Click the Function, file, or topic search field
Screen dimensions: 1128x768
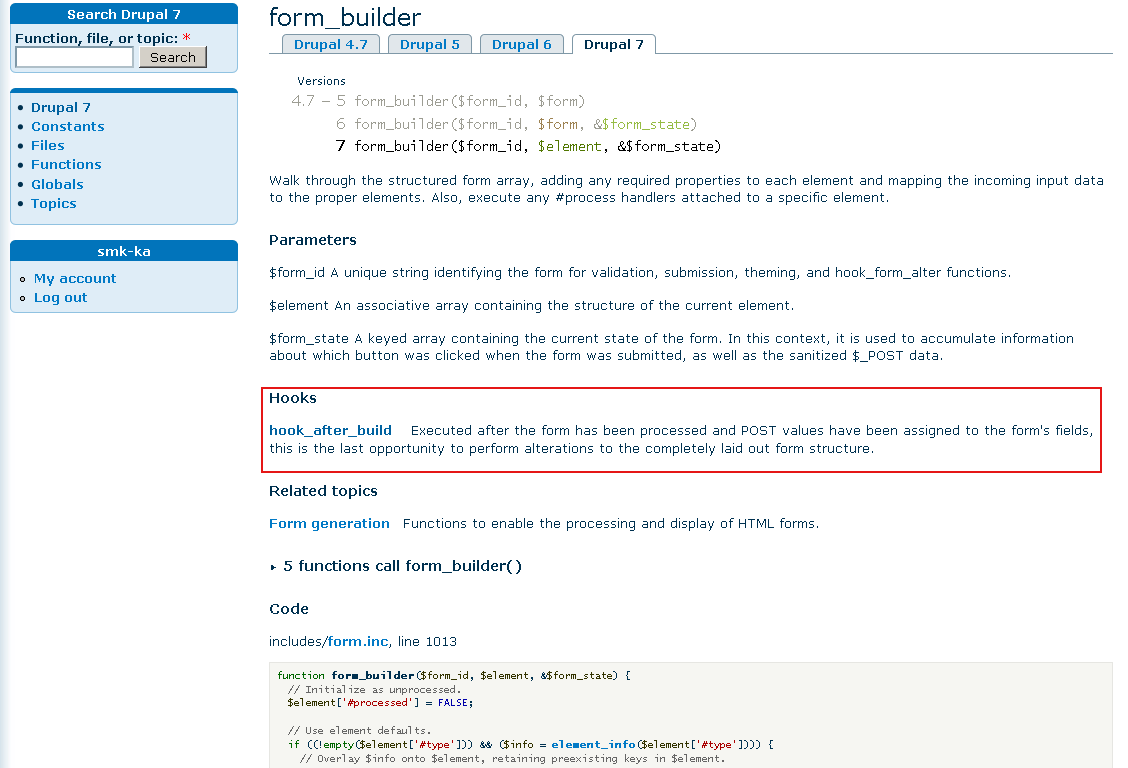[74, 58]
